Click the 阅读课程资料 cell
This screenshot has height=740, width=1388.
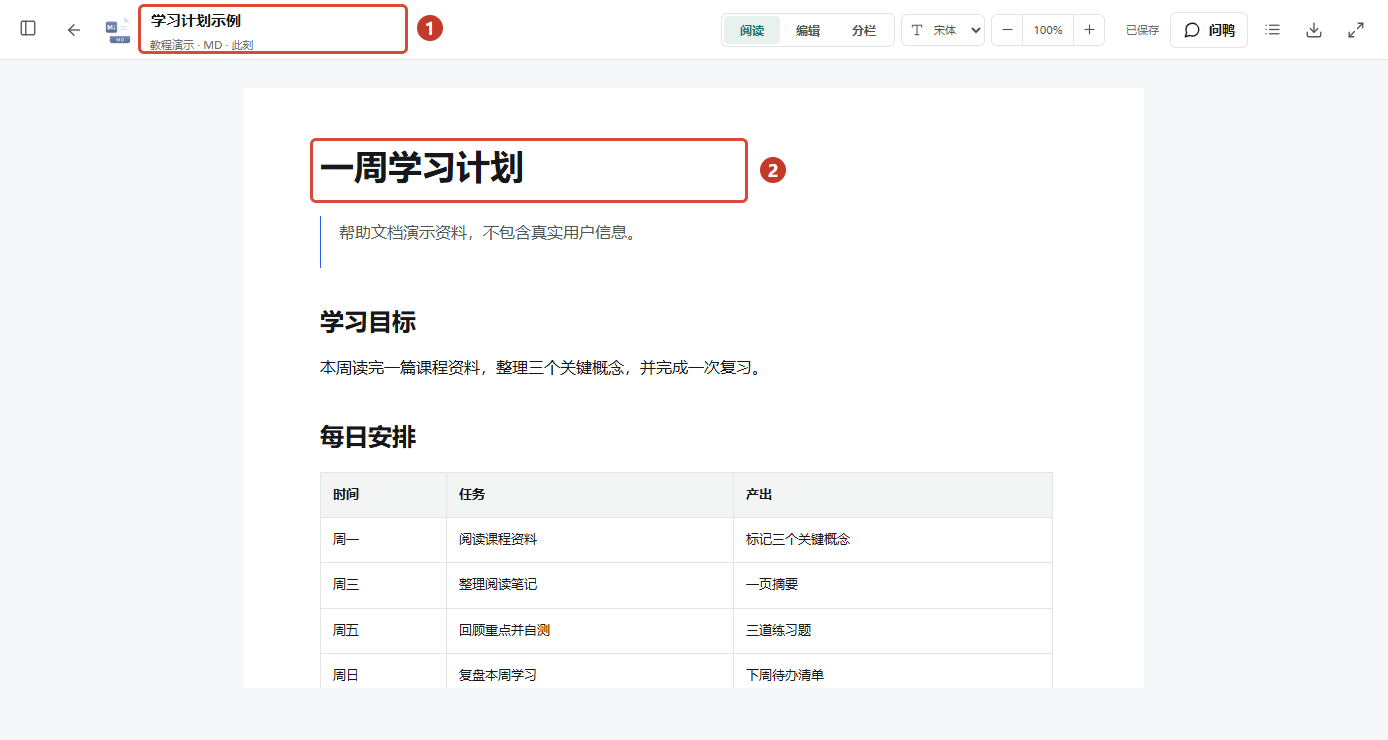tap(590, 540)
